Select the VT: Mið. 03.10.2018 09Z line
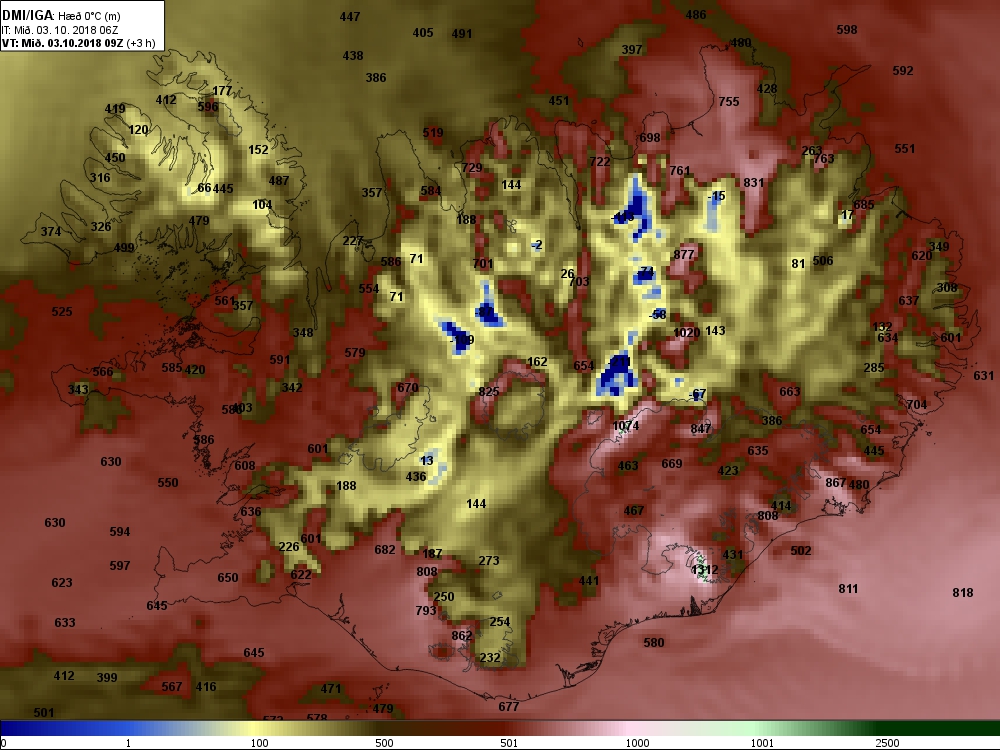The height and width of the screenshot is (750, 1000). coord(78,43)
